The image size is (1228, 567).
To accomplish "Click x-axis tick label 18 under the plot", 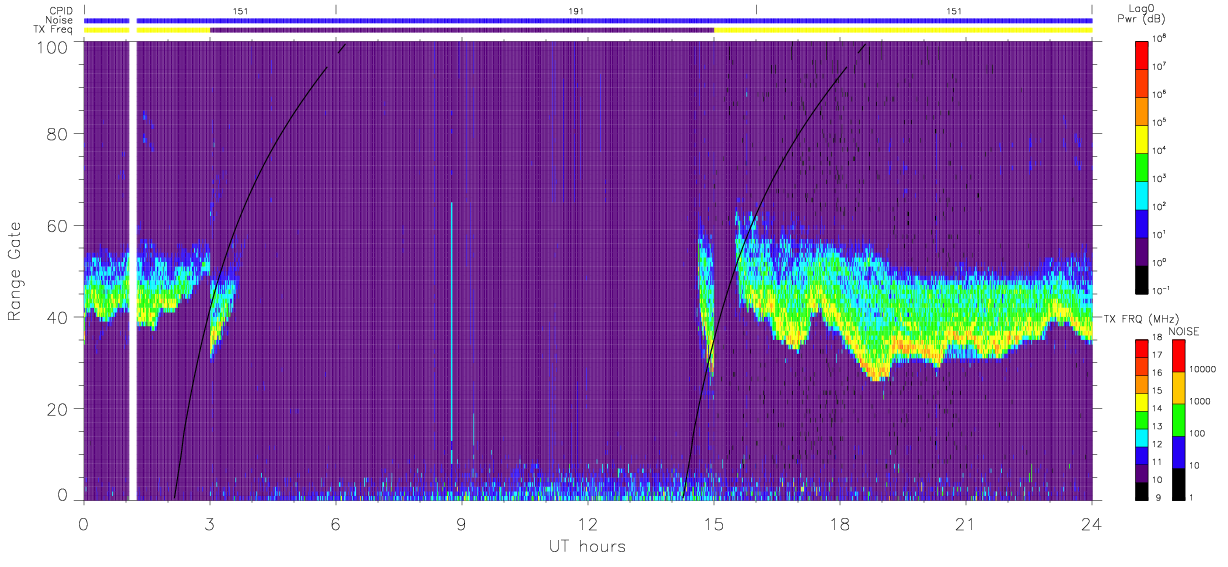I will point(840,524).
